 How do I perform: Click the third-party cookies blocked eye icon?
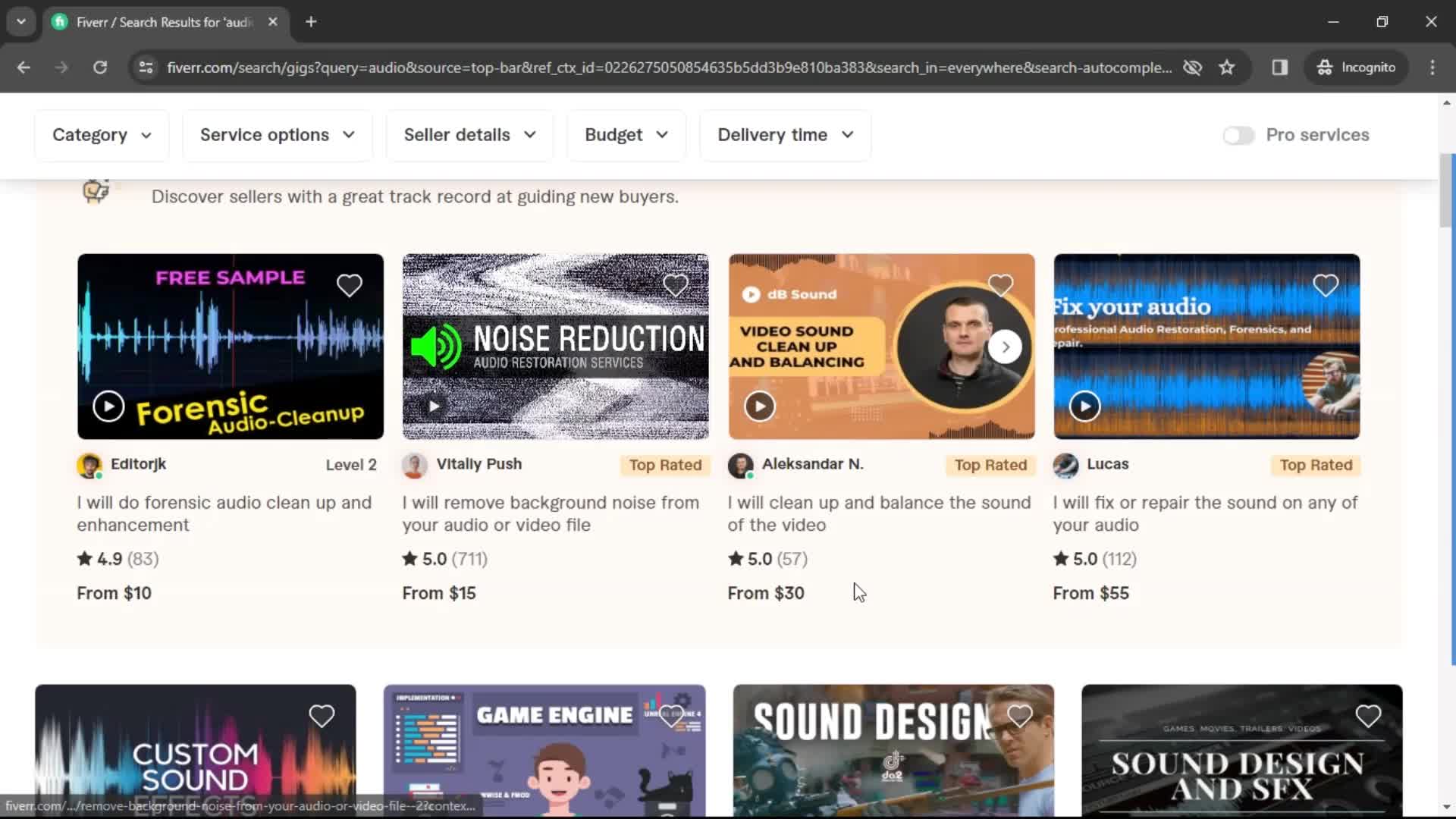point(1192,67)
